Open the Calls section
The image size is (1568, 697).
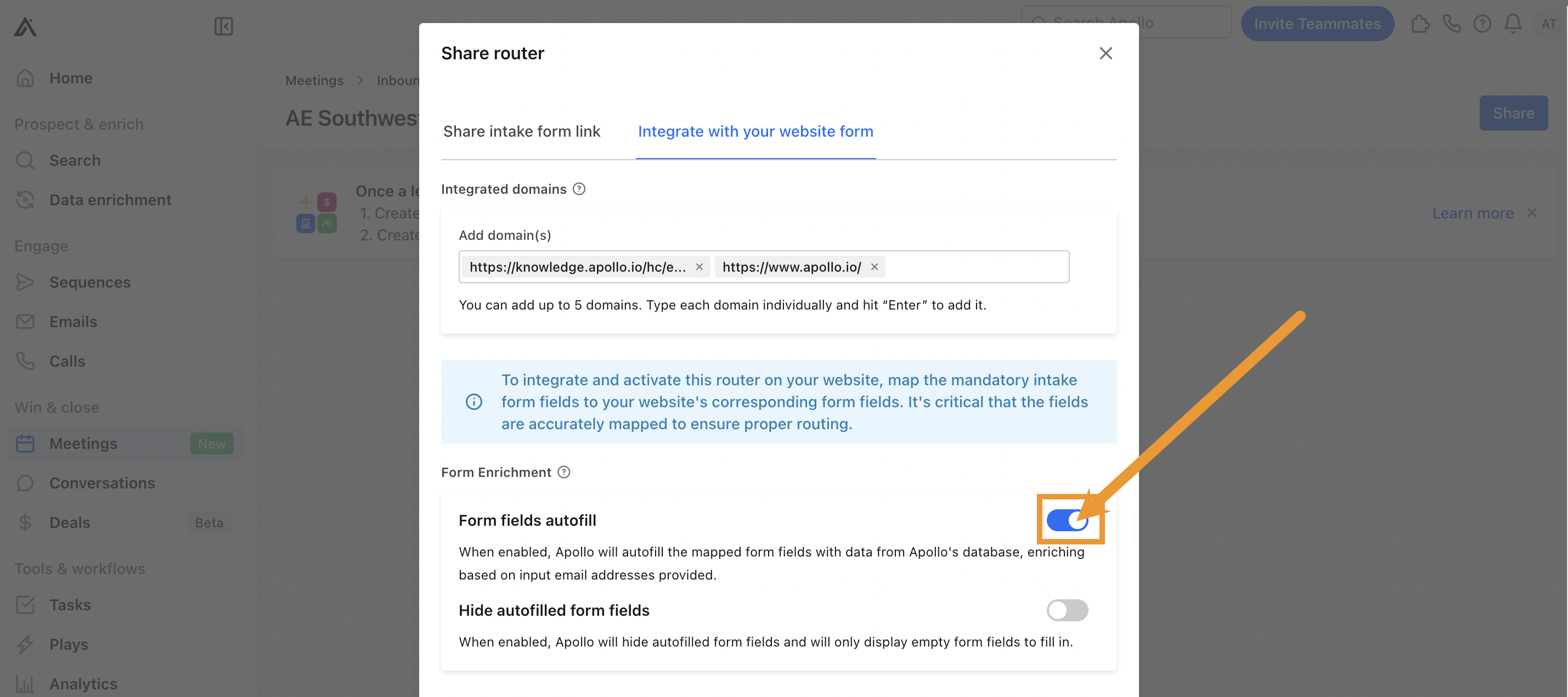(67, 361)
